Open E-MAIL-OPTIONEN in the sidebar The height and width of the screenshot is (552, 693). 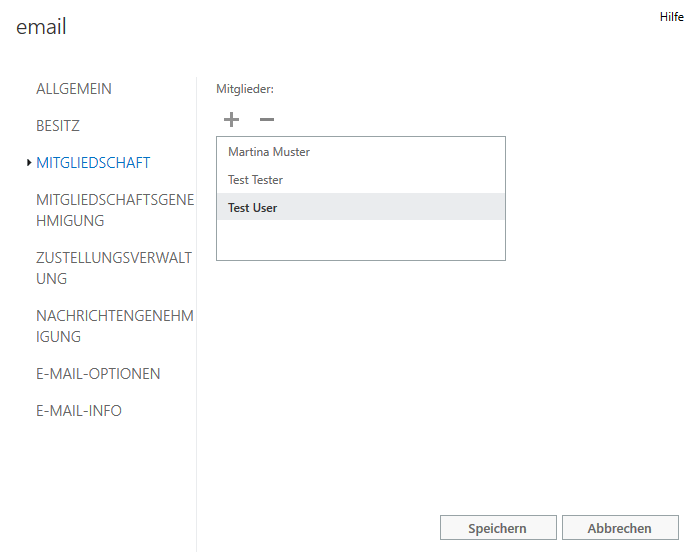click(98, 374)
